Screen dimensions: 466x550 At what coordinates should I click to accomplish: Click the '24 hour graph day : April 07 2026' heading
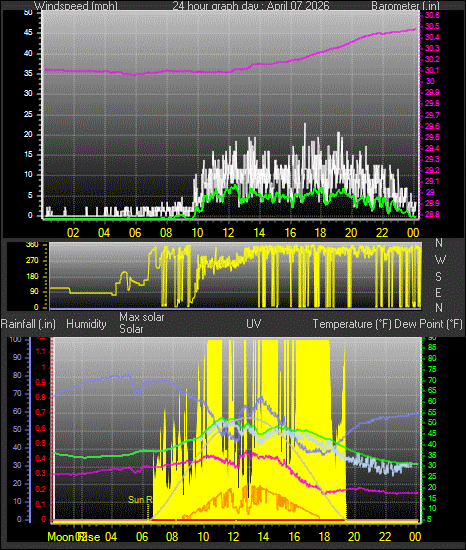point(251,6)
